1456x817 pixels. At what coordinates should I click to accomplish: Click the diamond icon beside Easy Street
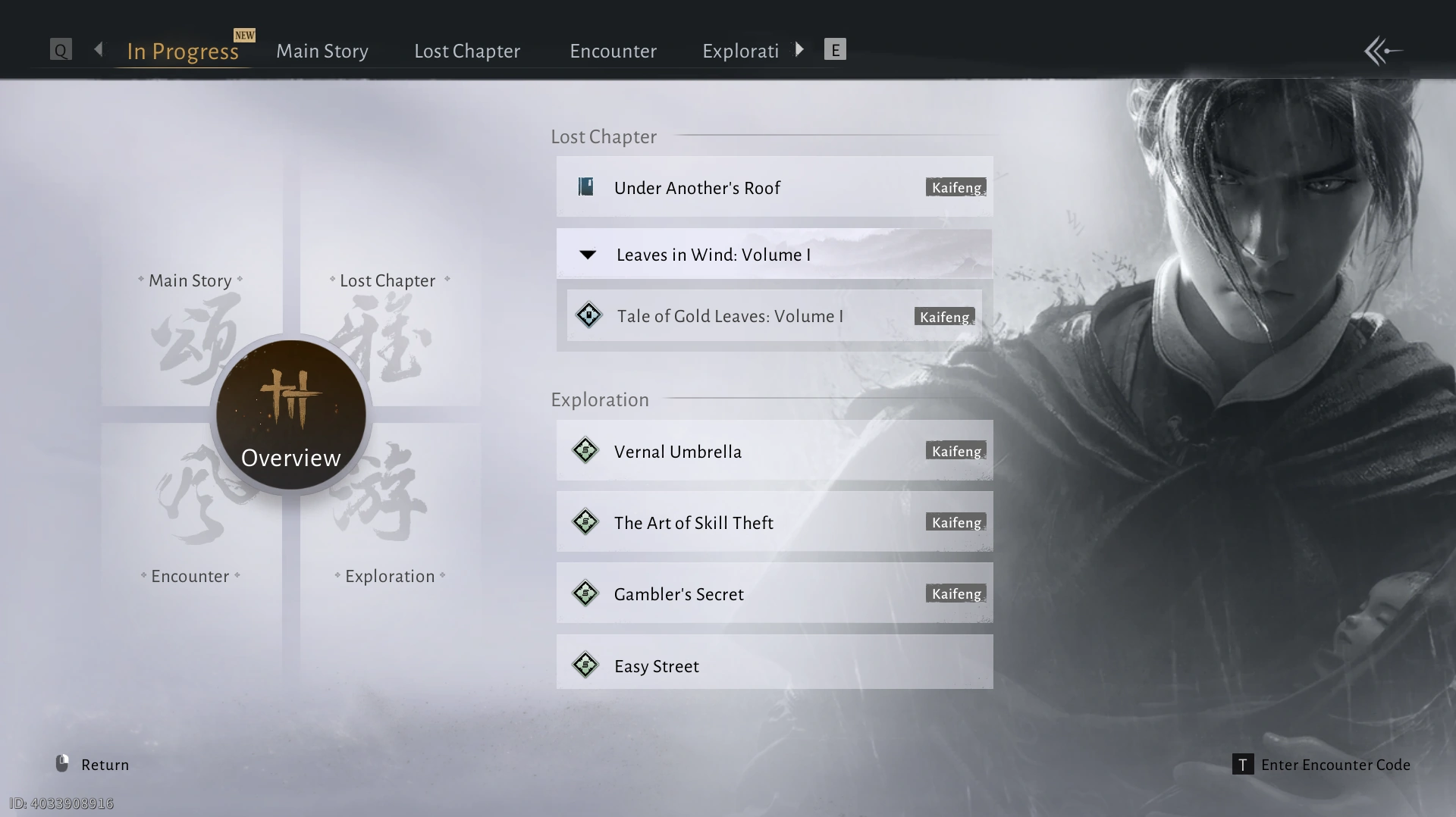pyautogui.click(x=585, y=665)
